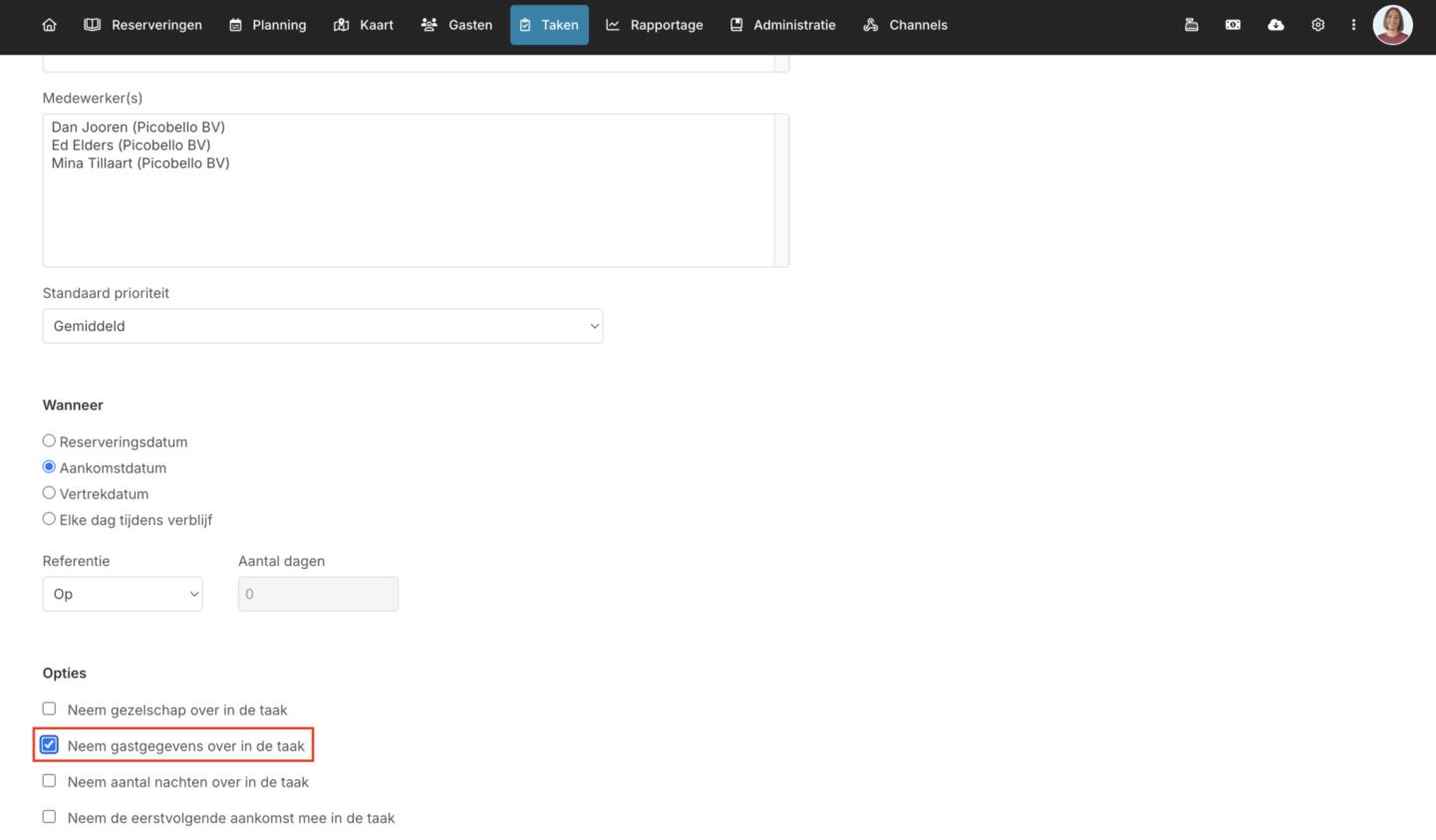Enable Neem gezelschap over in de taak
The width and height of the screenshot is (1436, 840).
(x=49, y=708)
